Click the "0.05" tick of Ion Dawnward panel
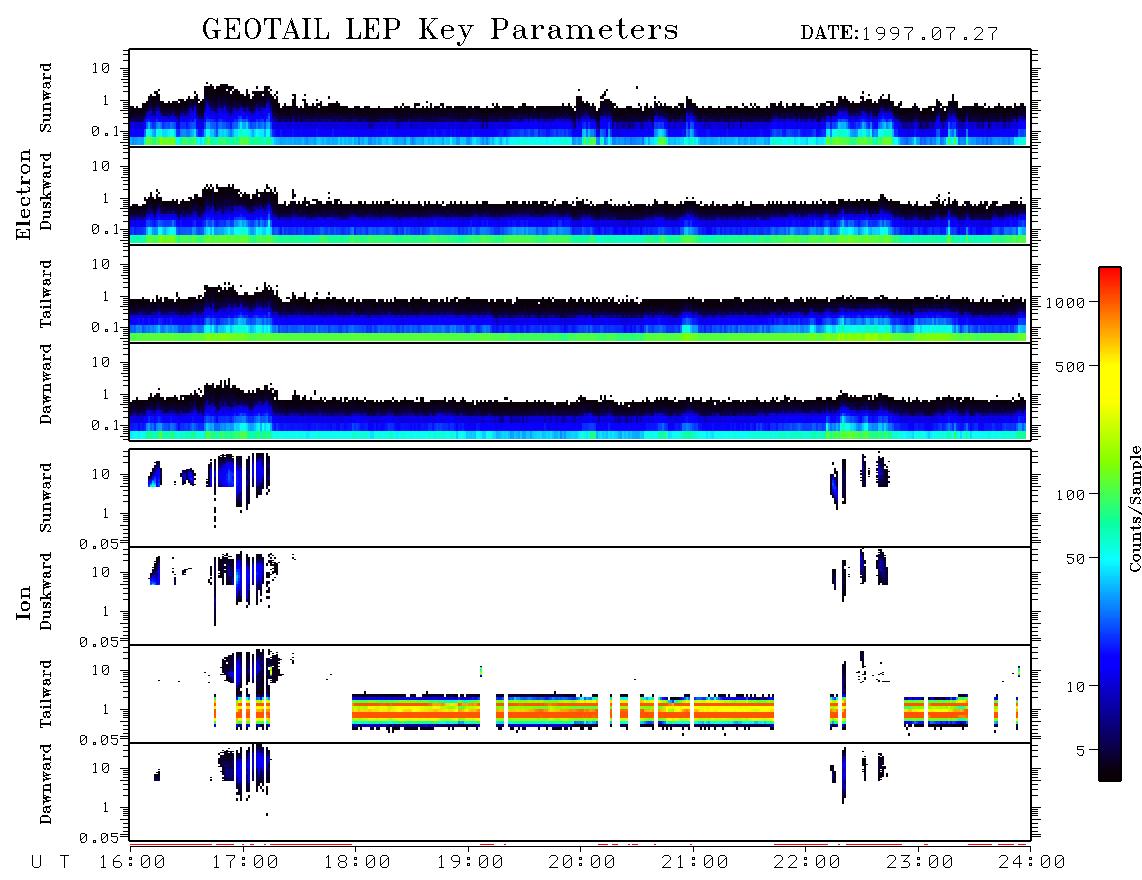 [98, 838]
